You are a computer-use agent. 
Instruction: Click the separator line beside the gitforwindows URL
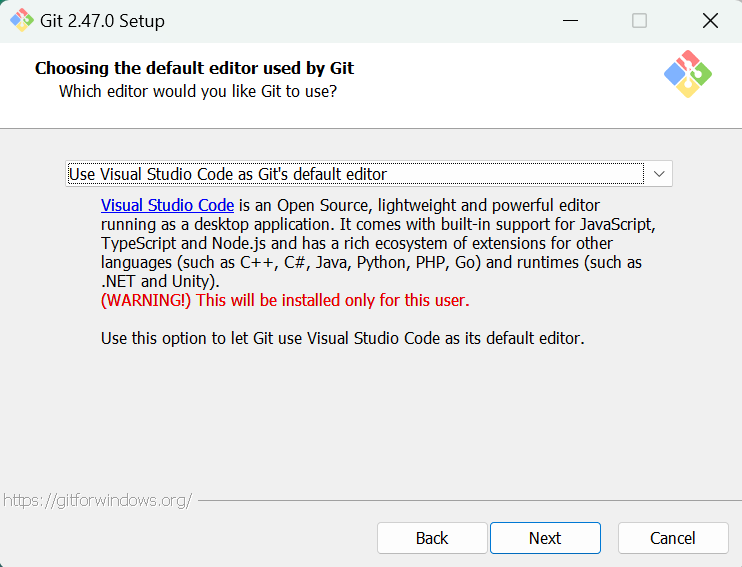click(x=469, y=500)
